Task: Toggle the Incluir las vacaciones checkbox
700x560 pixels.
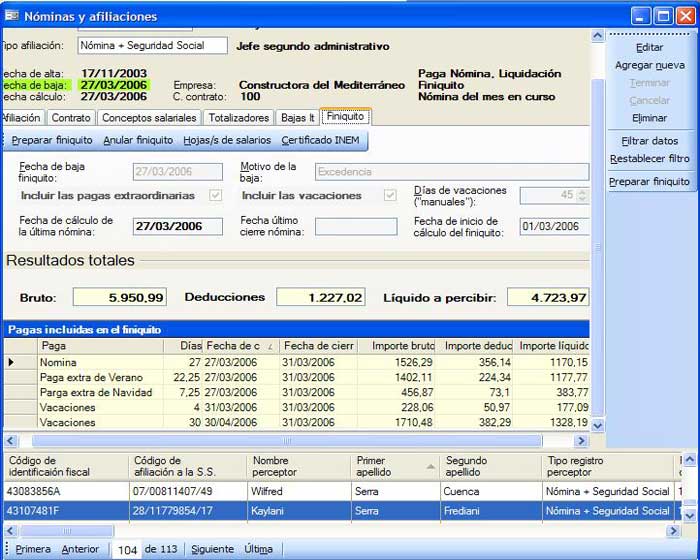Action: click(x=390, y=195)
